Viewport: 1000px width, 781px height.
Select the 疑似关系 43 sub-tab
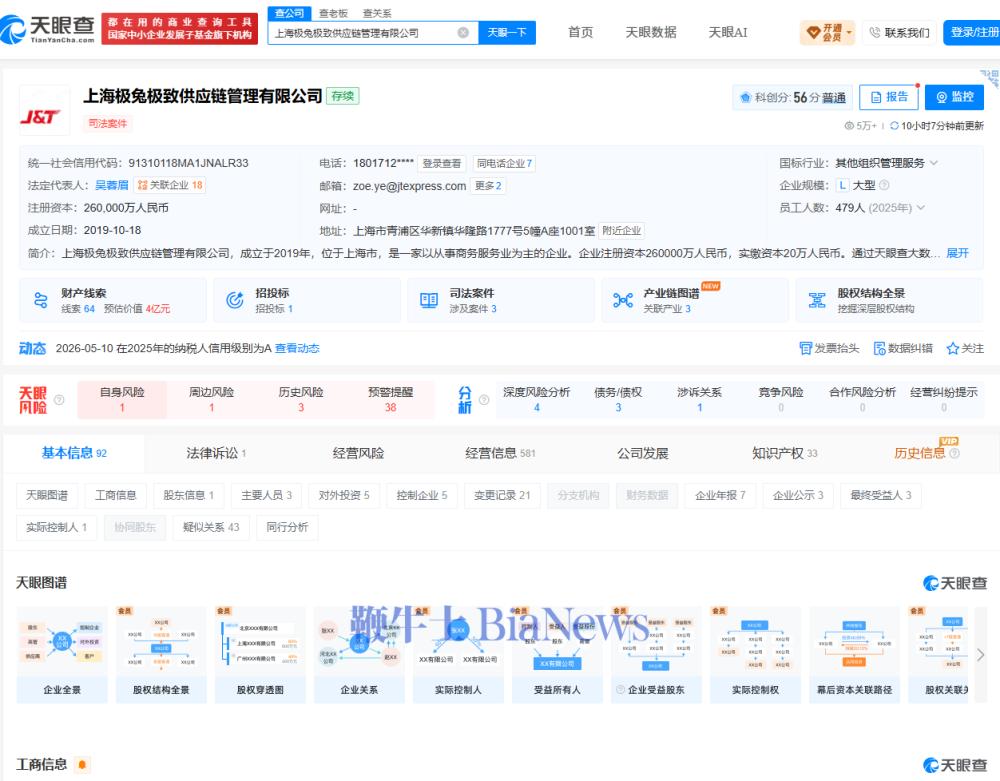point(211,527)
